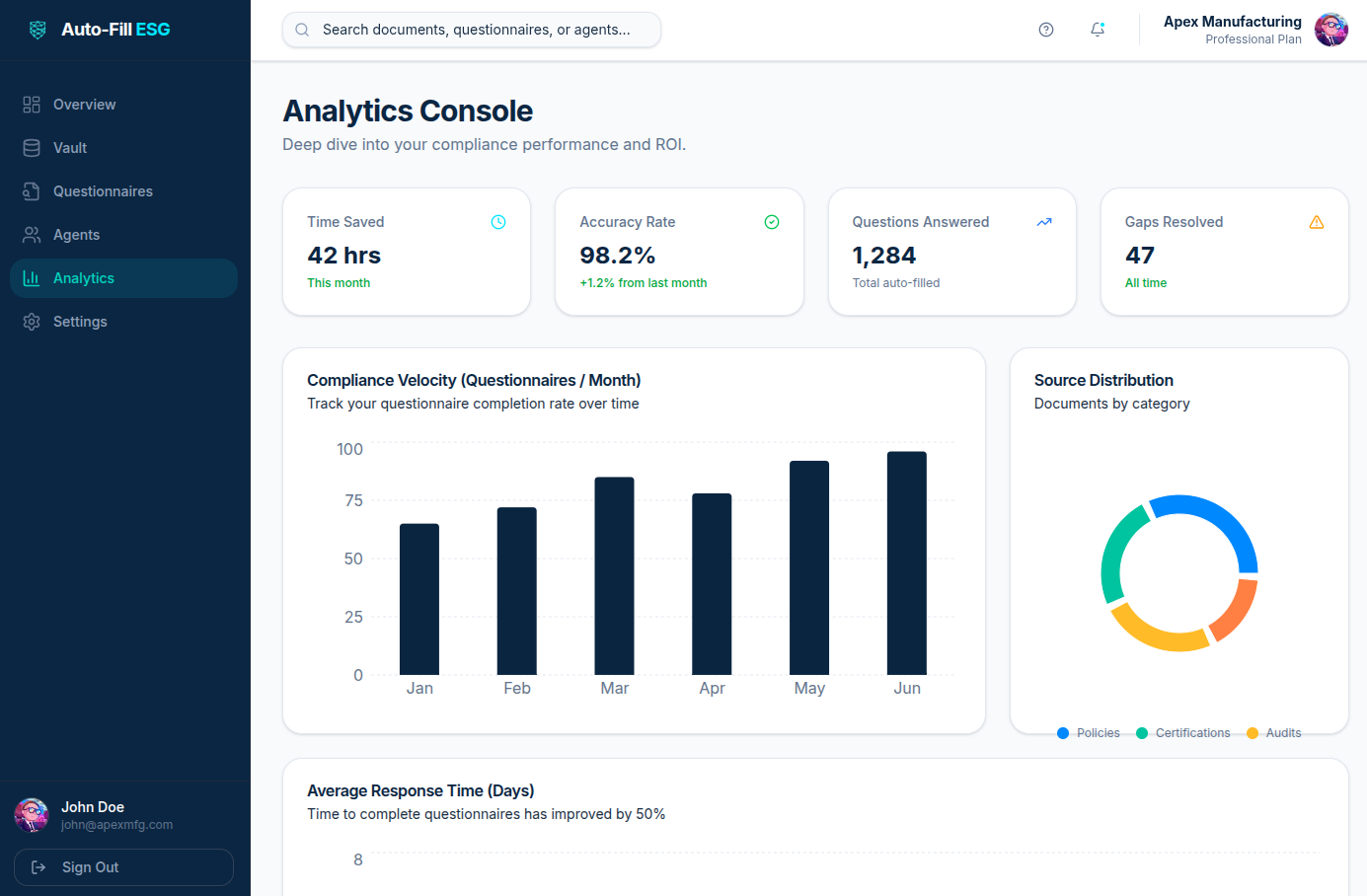Open help with the question mark icon
The image size is (1367, 896).
[x=1045, y=30]
